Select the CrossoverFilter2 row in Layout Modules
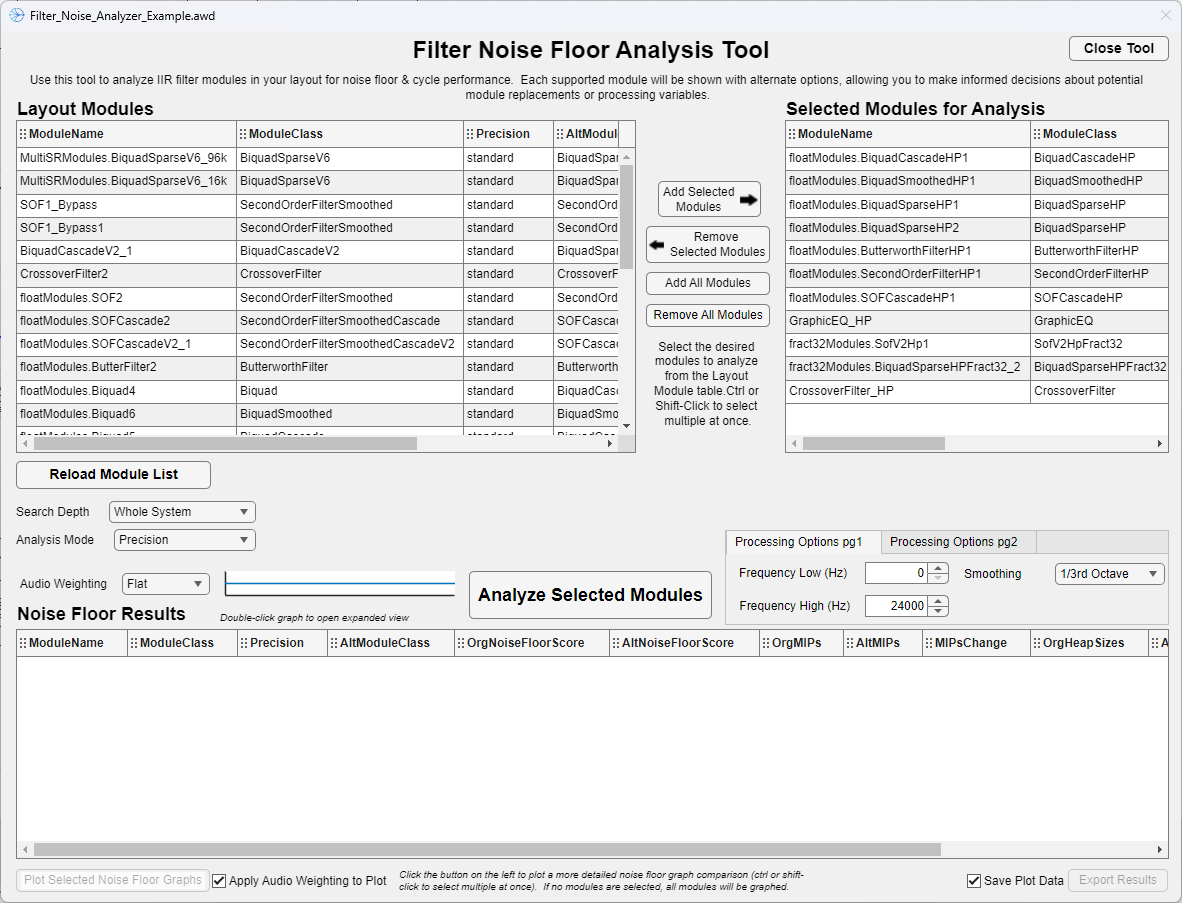 tap(317, 274)
